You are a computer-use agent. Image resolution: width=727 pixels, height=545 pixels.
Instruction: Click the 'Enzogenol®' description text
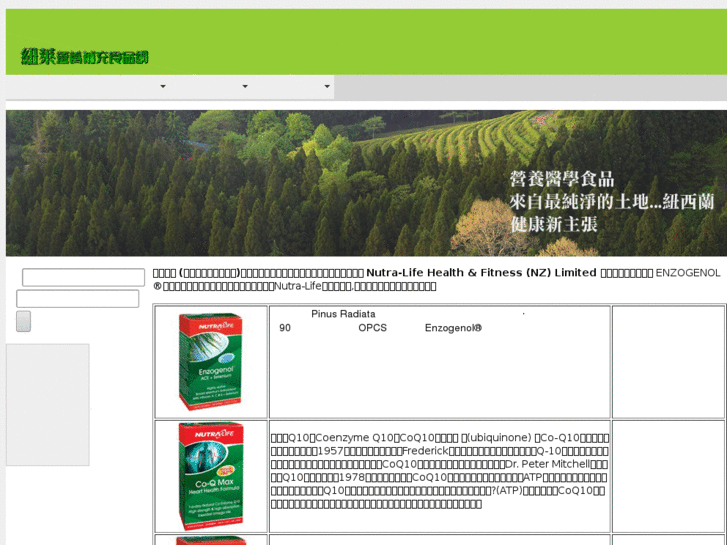(x=453, y=328)
